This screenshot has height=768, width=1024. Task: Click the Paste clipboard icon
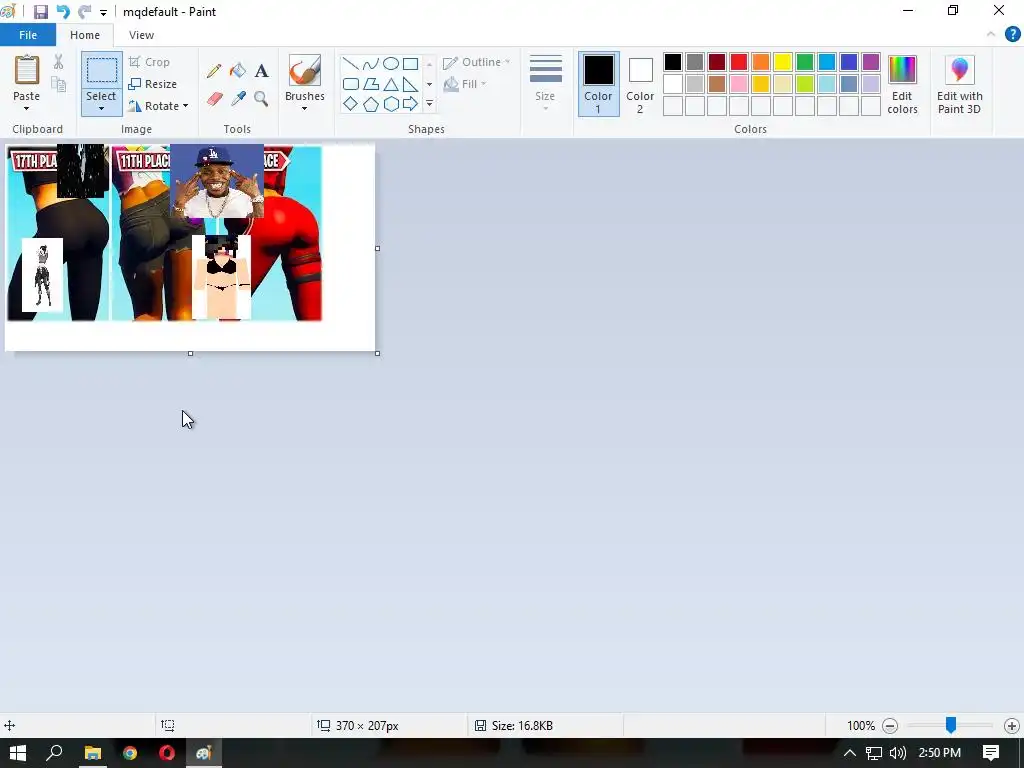click(27, 70)
